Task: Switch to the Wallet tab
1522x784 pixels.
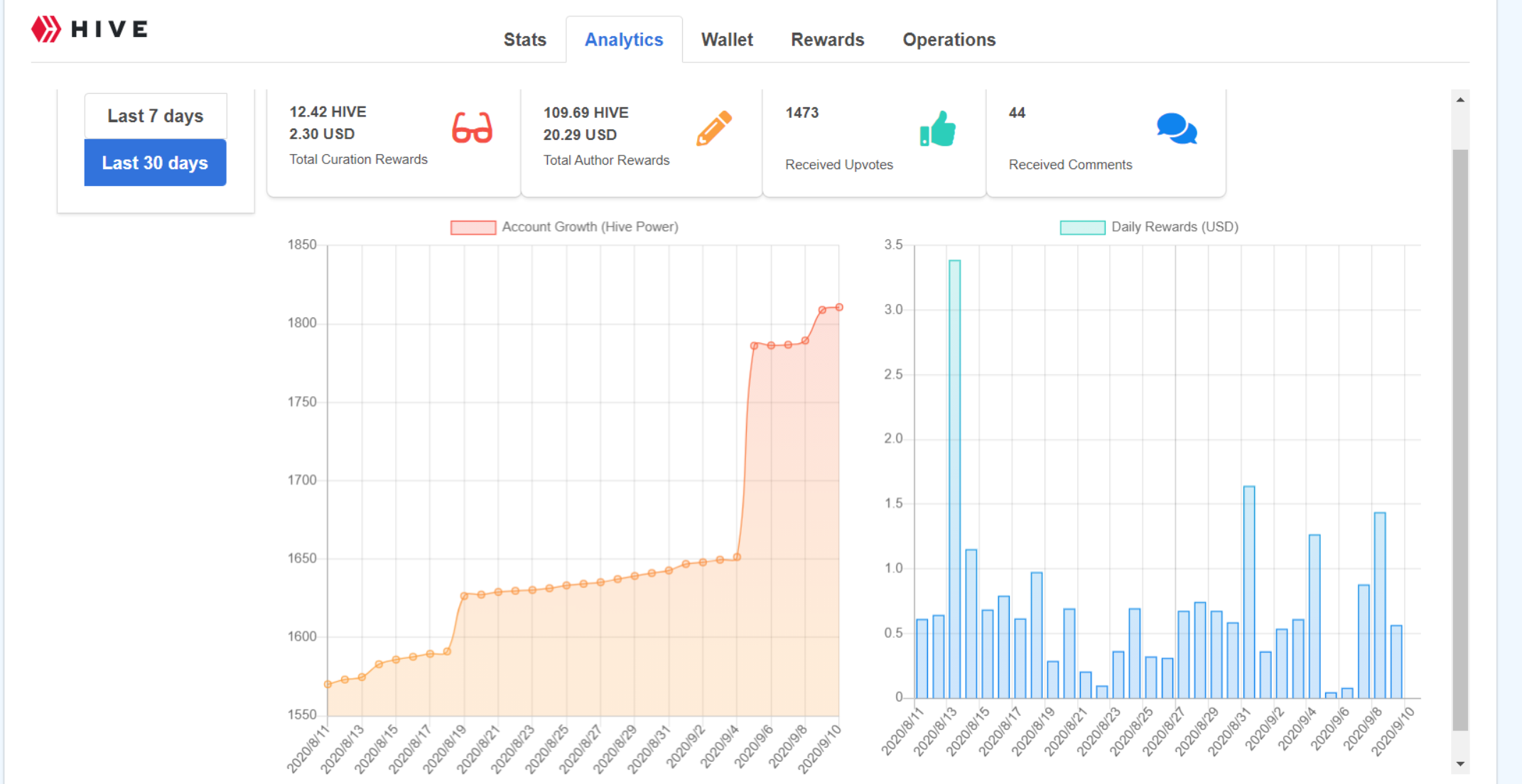Action: click(x=727, y=40)
